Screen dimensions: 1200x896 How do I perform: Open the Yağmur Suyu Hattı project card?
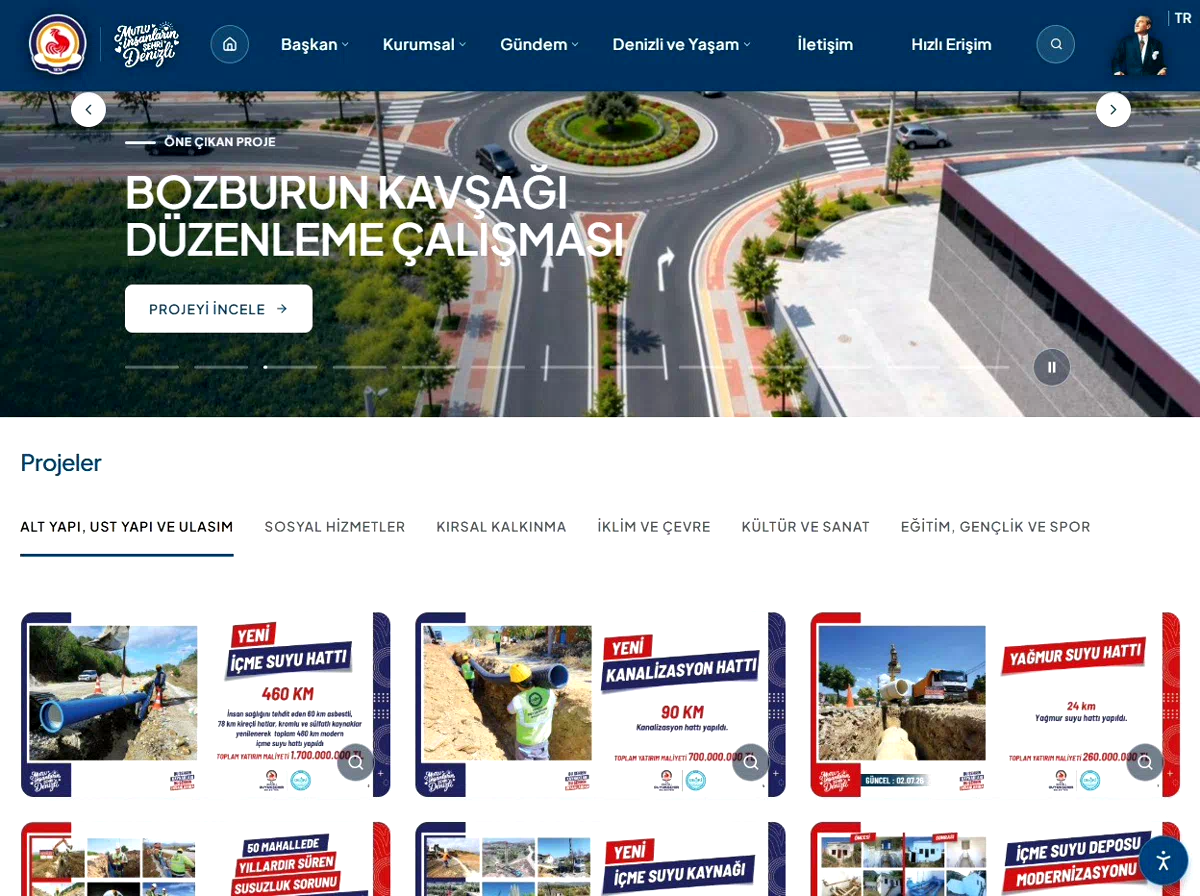click(995, 705)
